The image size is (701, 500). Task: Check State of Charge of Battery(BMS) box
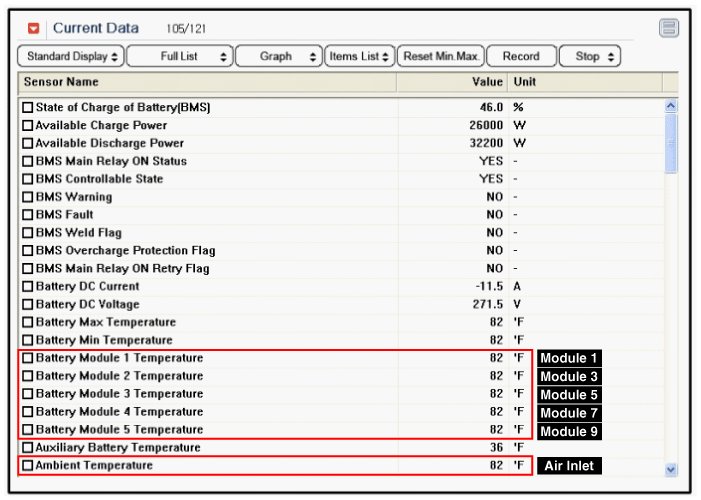pyautogui.click(x=28, y=107)
